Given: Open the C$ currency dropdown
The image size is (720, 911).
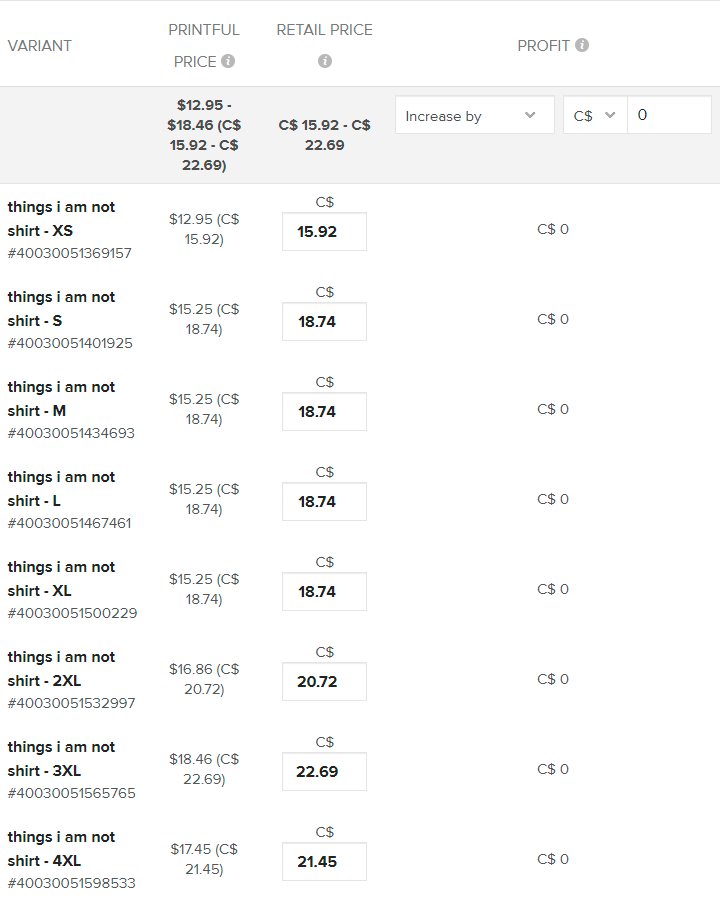Looking at the screenshot, I should pos(595,115).
